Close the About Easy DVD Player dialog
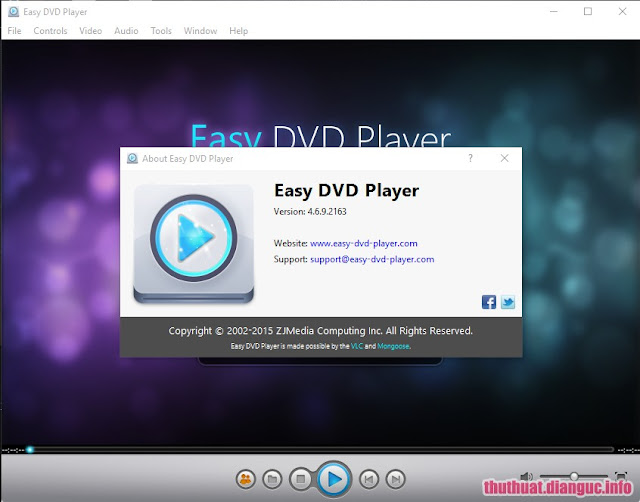The width and height of the screenshot is (640, 502). [504, 158]
